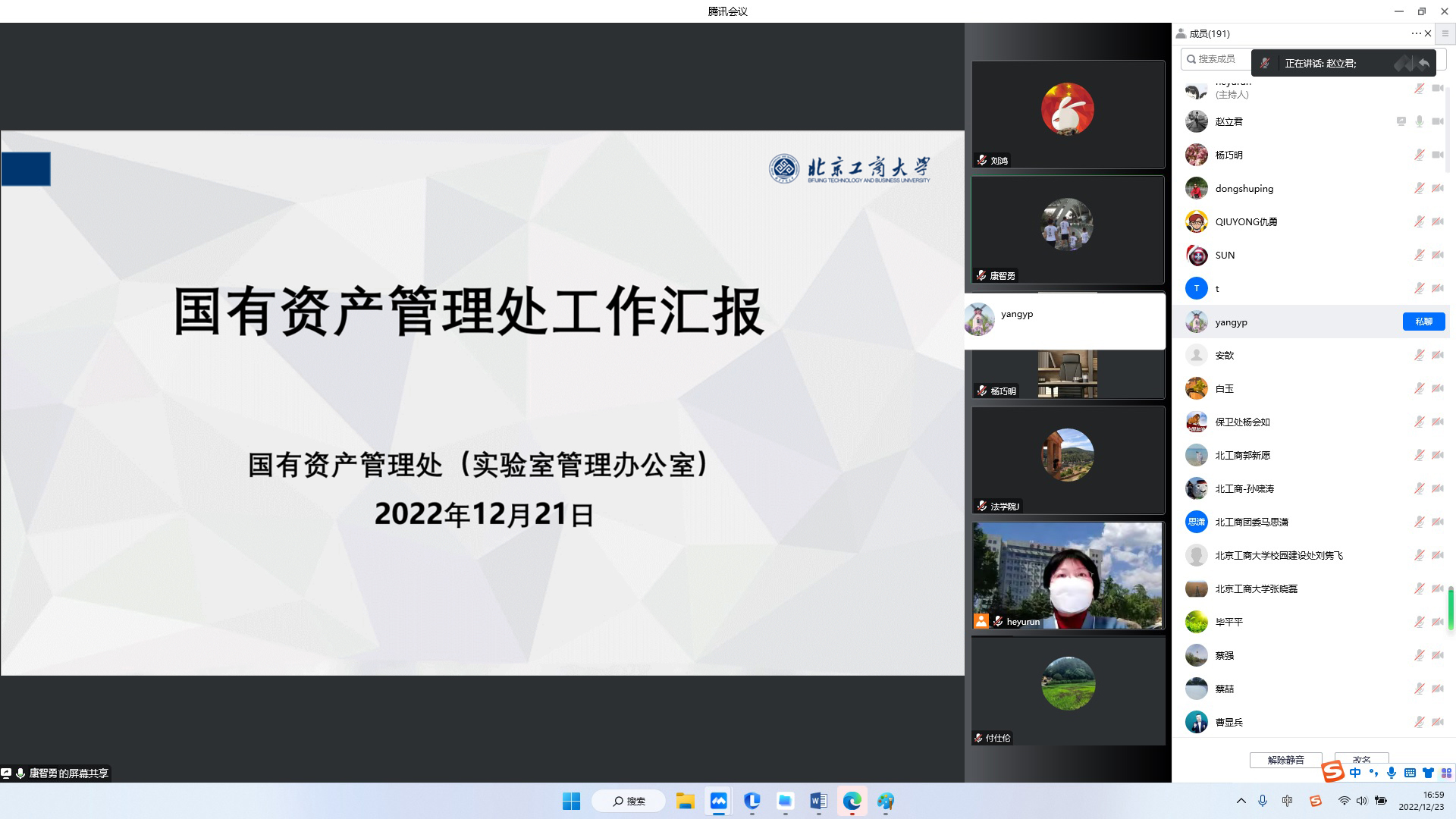This screenshot has width=1456, height=819.
Task: Click 杨巧明's camera icon in list
Action: click(x=1437, y=155)
